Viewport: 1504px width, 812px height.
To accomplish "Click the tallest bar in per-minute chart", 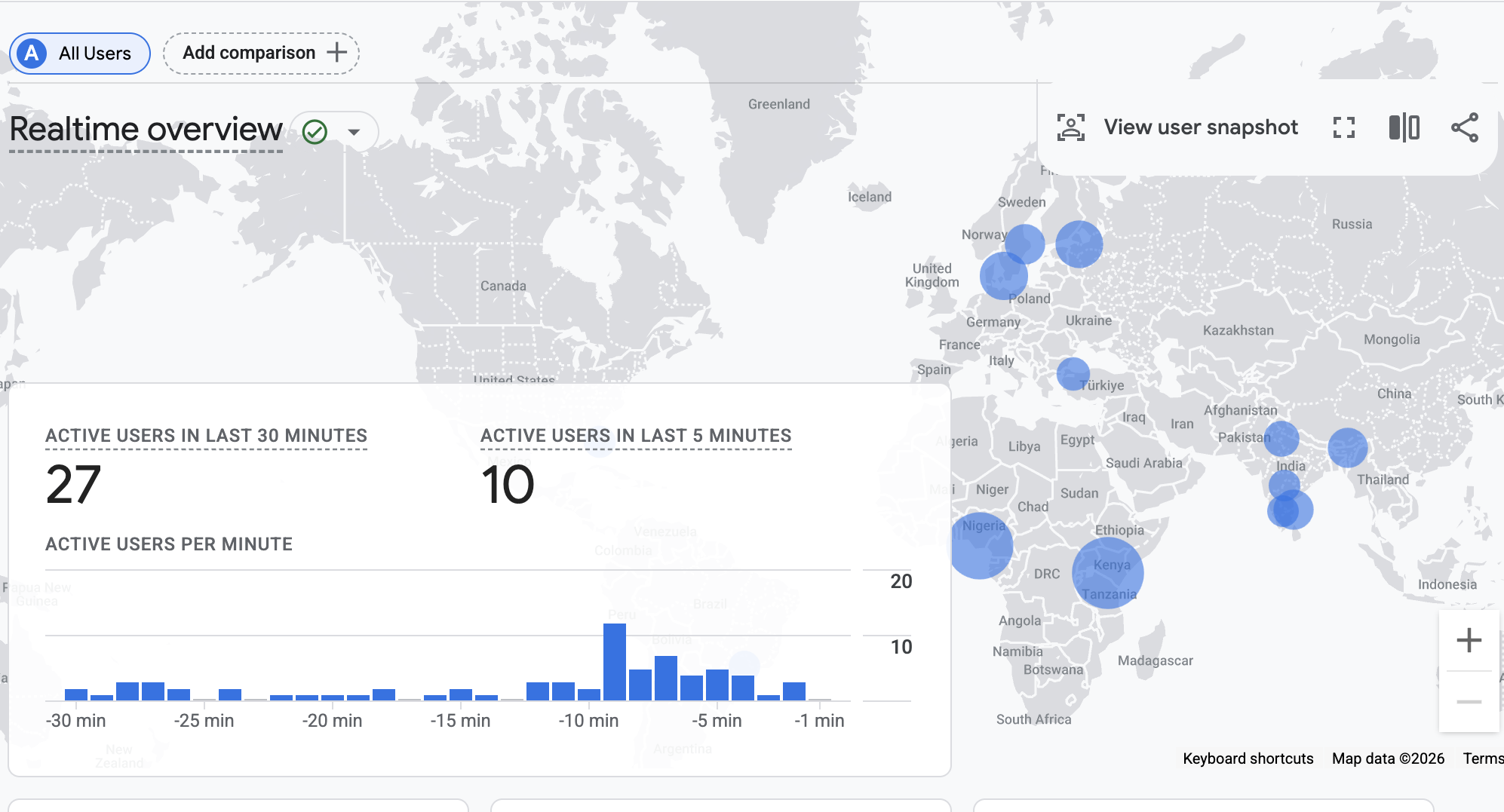I will coord(615,662).
